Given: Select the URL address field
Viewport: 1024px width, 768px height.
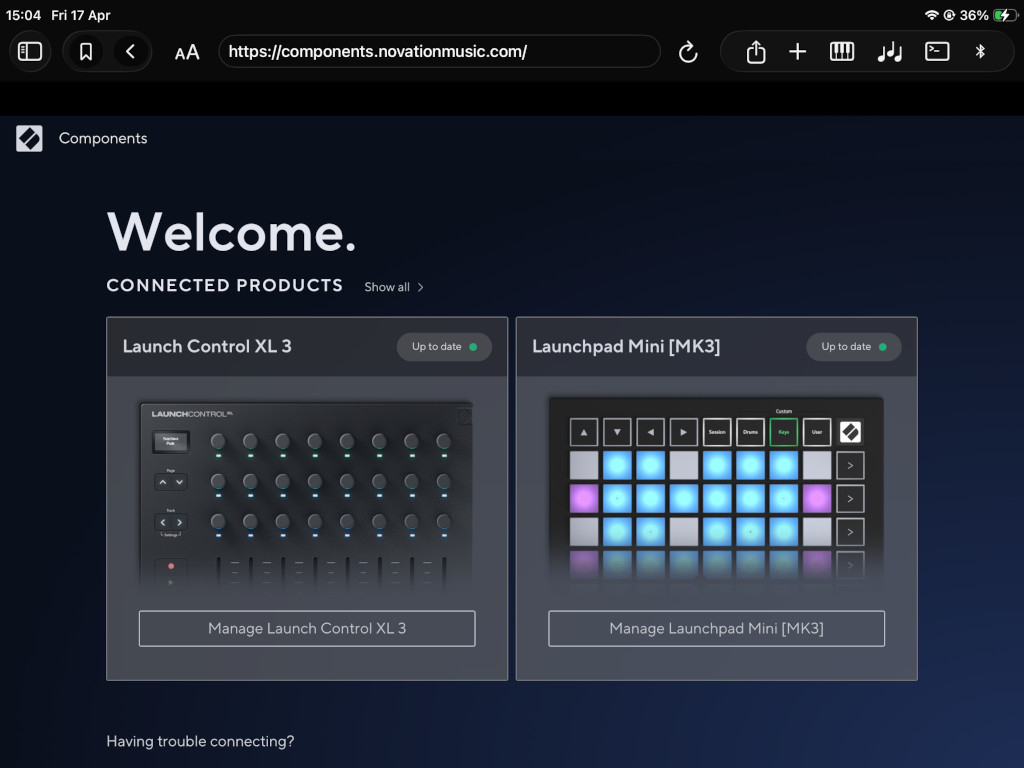Looking at the screenshot, I should [x=440, y=52].
